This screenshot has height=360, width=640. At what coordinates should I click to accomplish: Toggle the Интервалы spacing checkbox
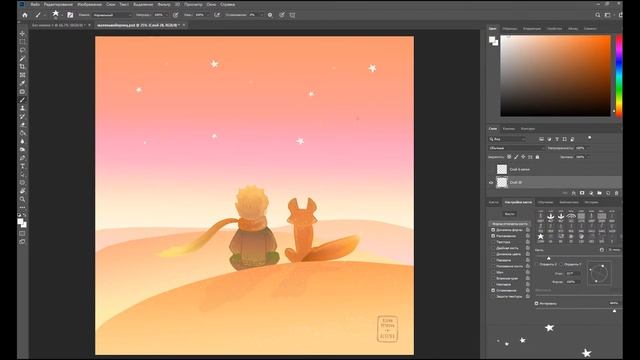[x=536, y=303]
